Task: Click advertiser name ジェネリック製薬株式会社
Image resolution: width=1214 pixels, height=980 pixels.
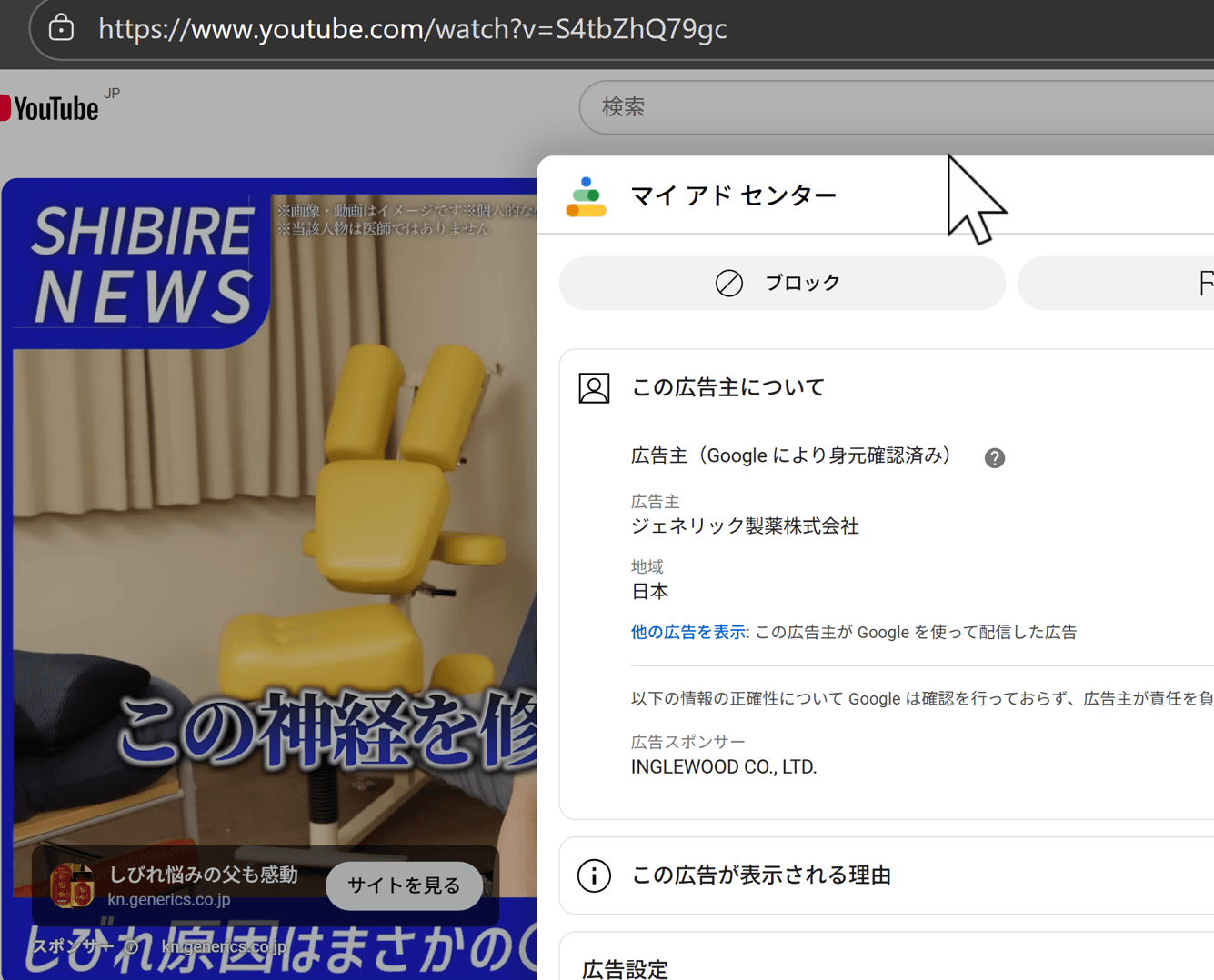Action: (745, 526)
